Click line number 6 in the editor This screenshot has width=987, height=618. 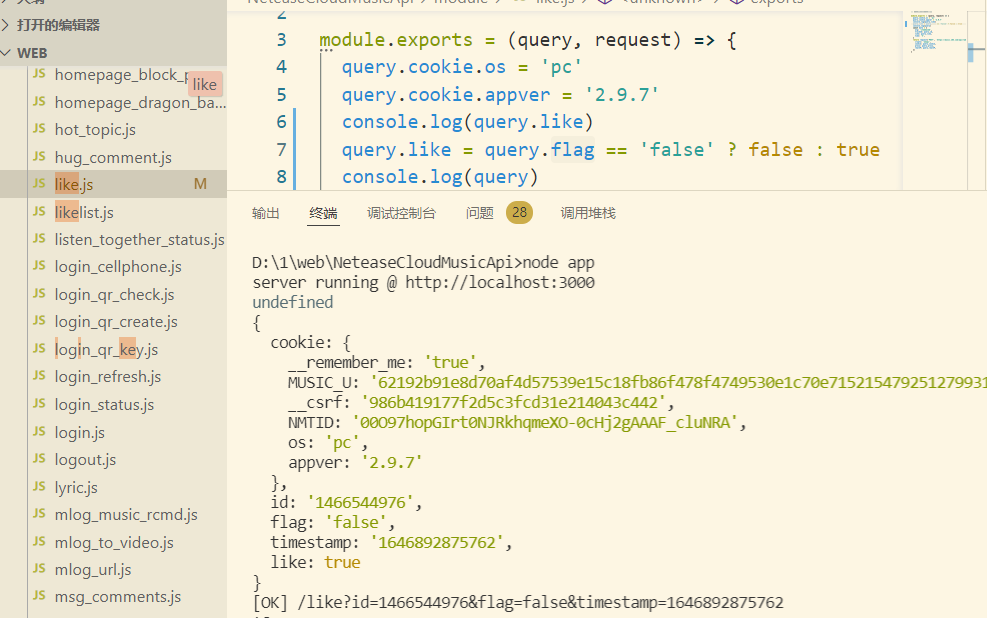click(x=280, y=122)
